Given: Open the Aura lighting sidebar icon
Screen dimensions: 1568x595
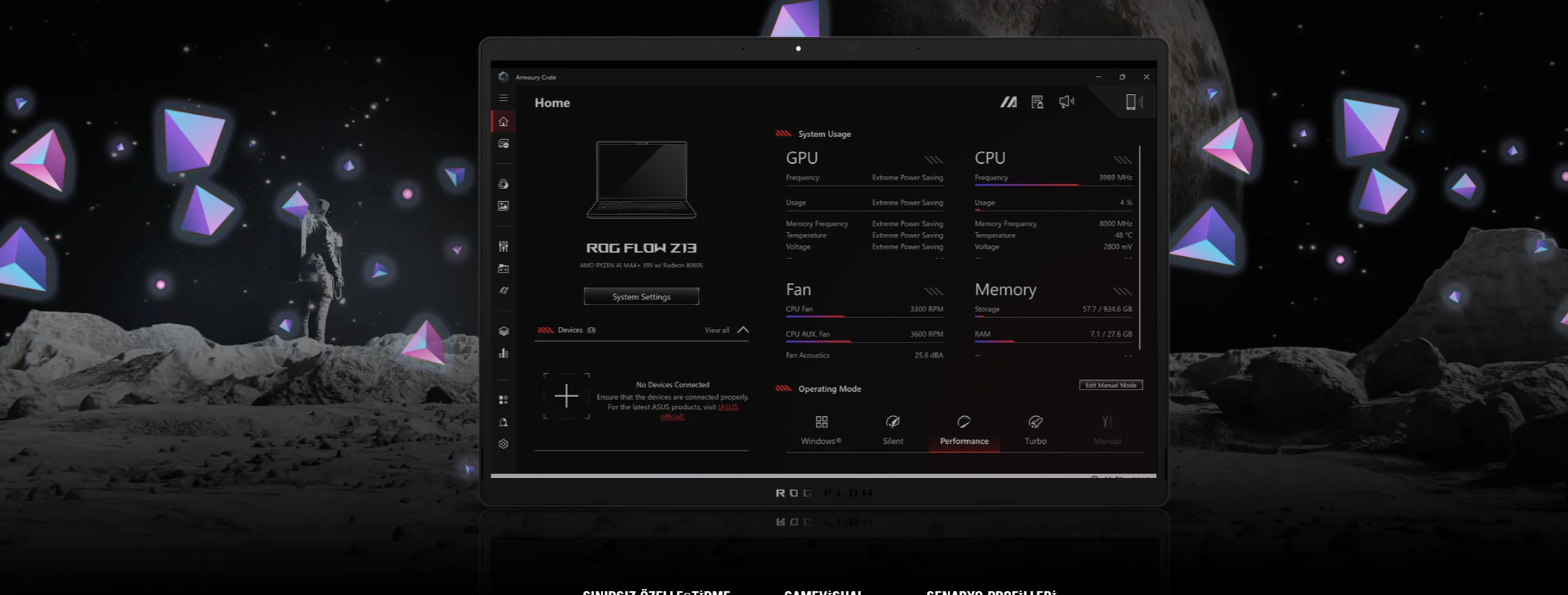Looking at the screenshot, I should click(503, 184).
